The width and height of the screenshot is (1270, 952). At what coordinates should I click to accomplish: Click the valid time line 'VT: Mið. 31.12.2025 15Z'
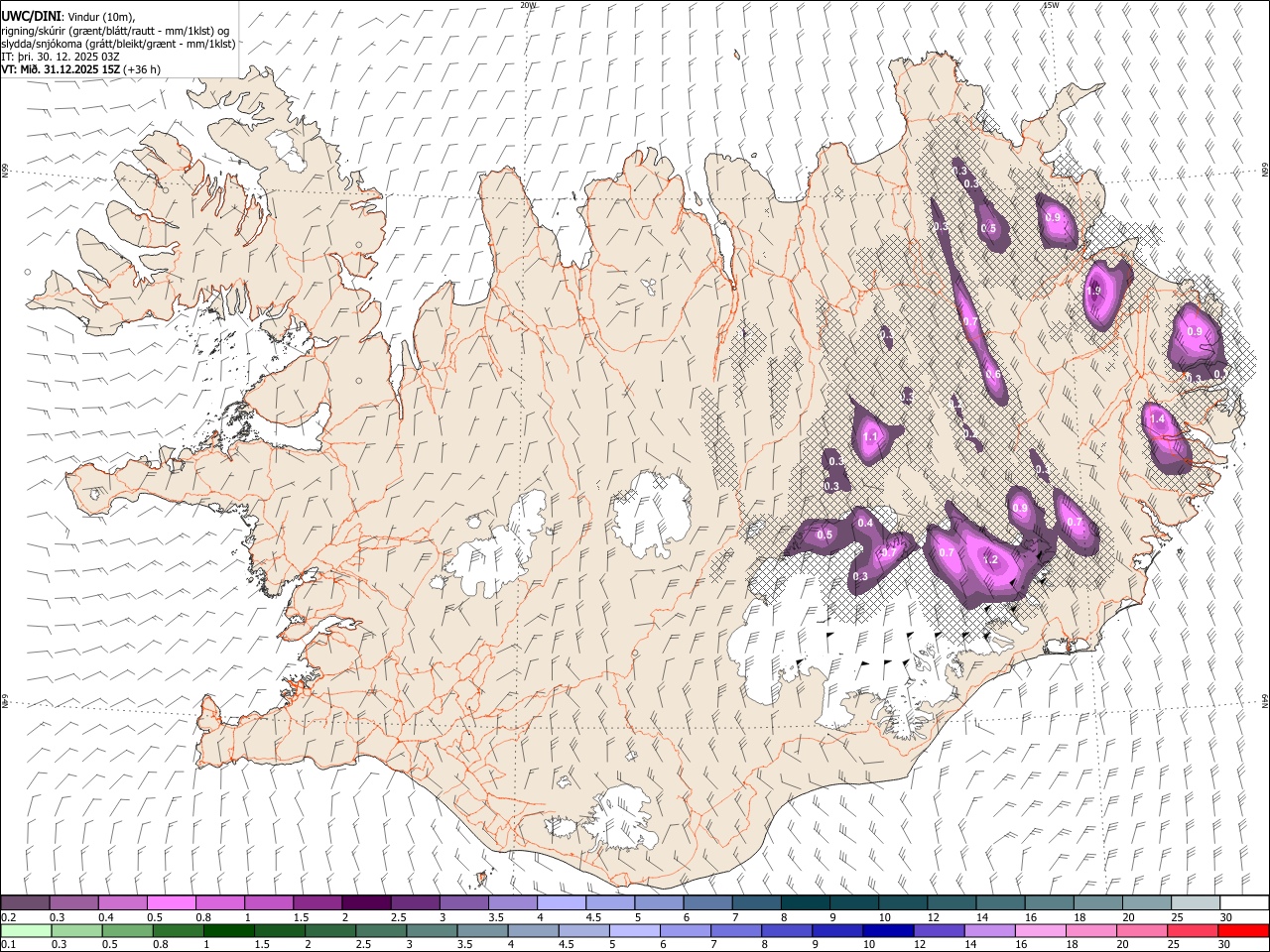[x=61, y=69]
